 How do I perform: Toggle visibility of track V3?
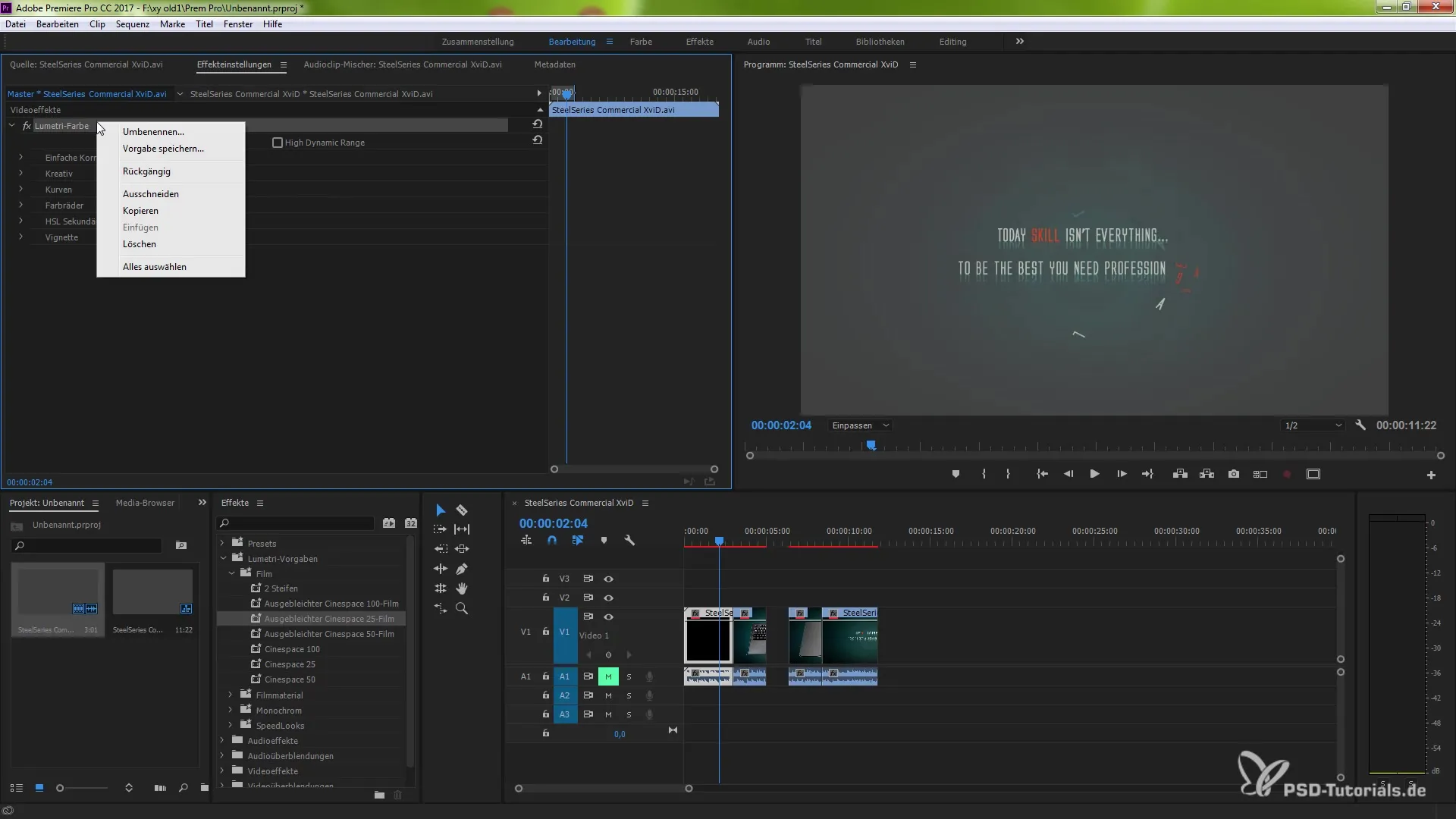pos(608,579)
